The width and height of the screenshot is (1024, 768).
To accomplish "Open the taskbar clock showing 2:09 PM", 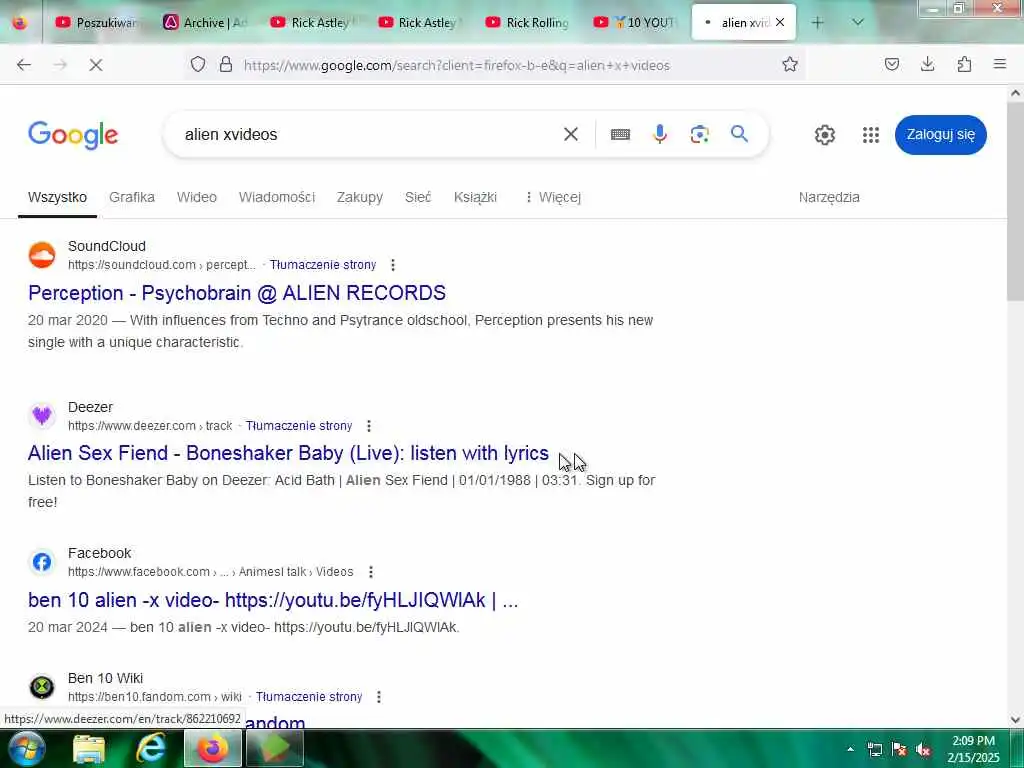I will coord(973,749).
